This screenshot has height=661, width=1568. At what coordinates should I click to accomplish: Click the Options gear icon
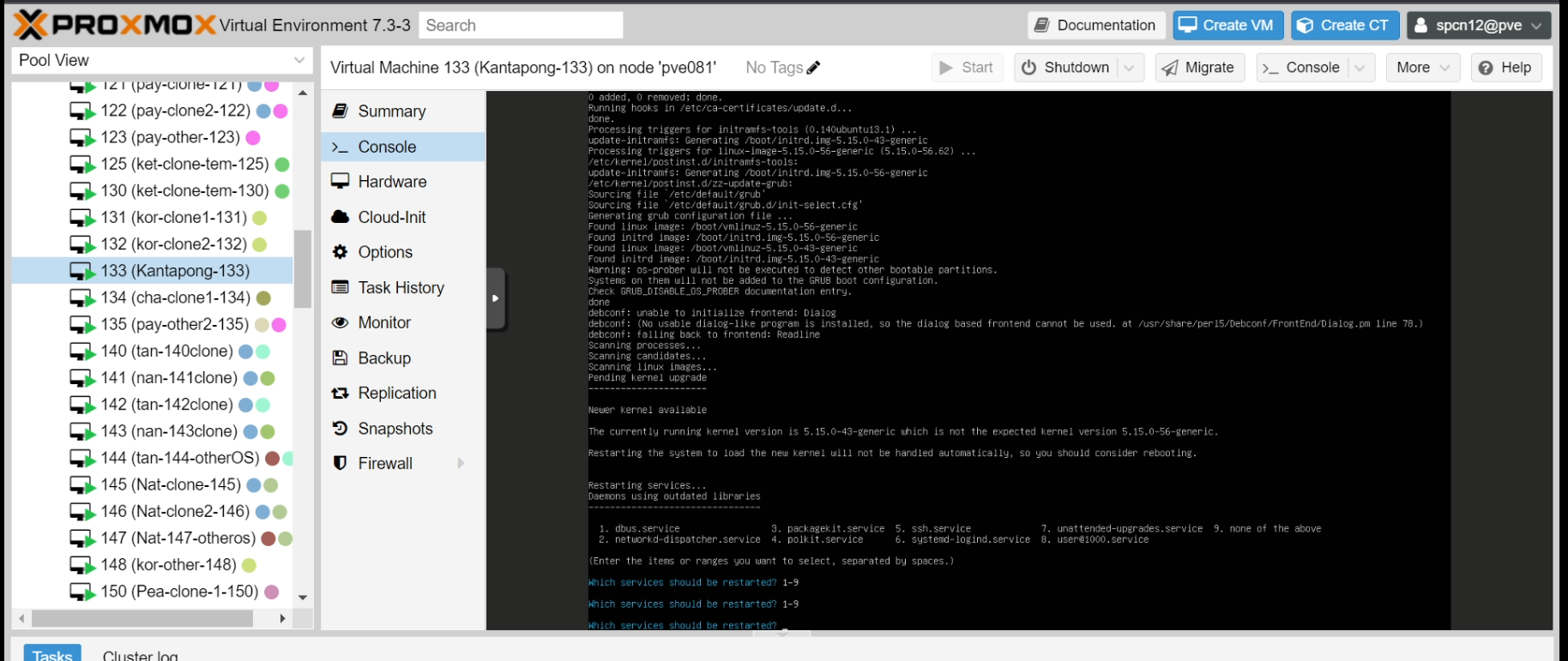click(341, 252)
